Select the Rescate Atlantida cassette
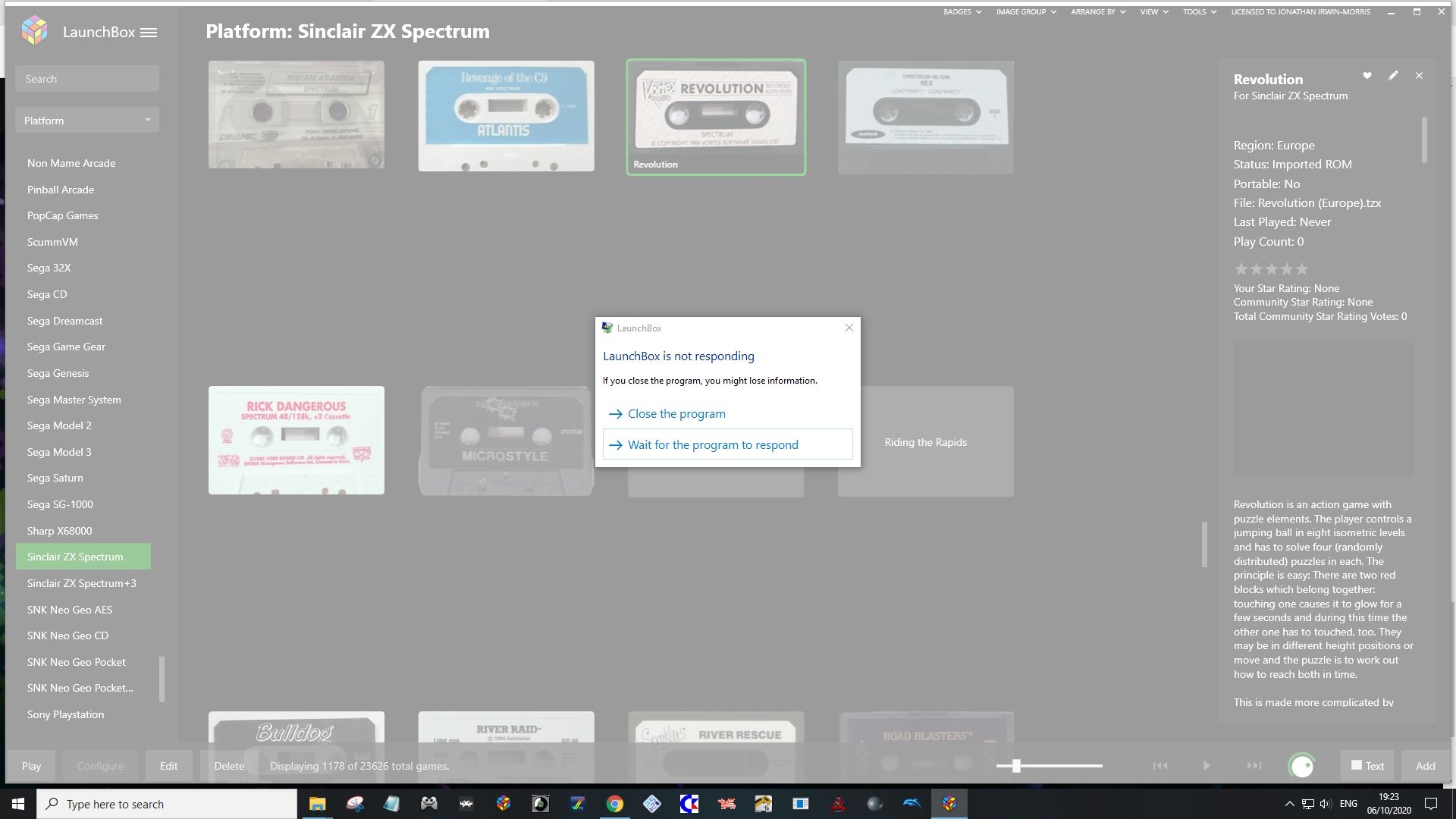 click(x=297, y=115)
